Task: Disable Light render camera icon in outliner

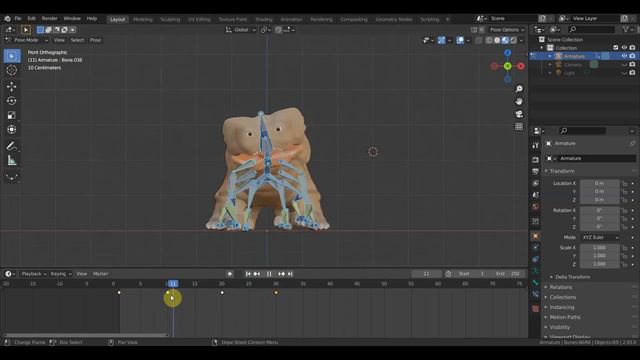Action: point(632,73)
